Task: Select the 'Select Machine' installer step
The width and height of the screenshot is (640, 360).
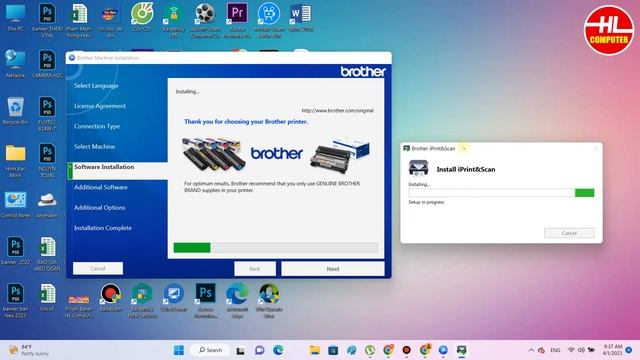Action: [95, 147]
